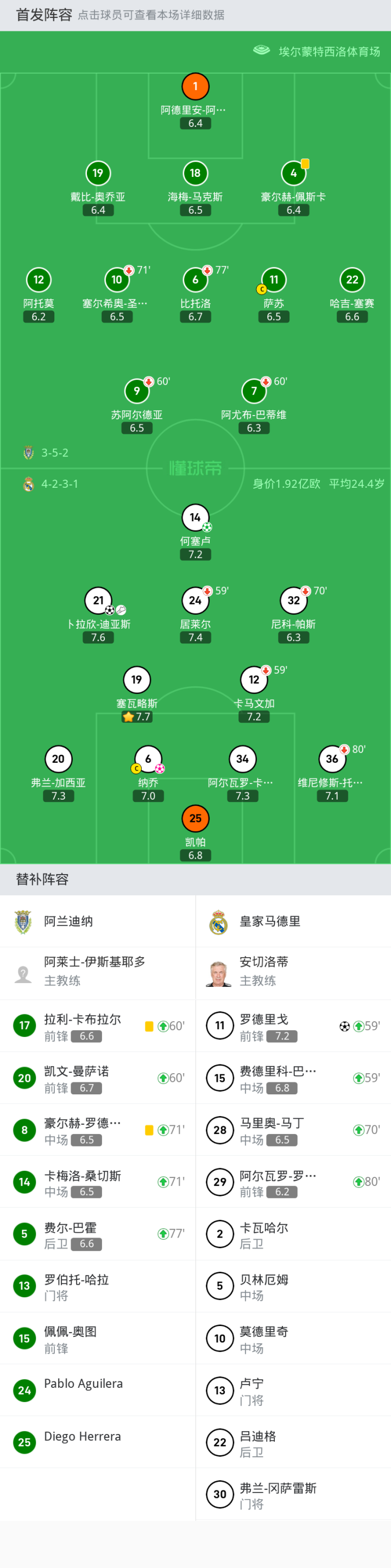Tap Real Madrid crest in substitutes header

pyautogui.click(x=218, y=922)
